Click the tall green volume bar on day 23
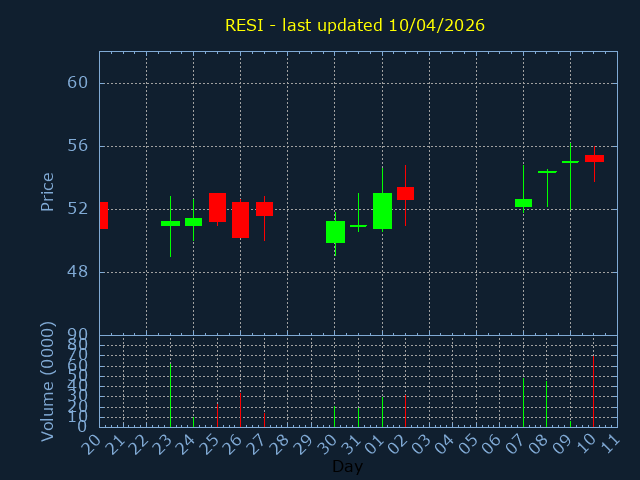The width and height of the screenshot is (640, 480). tap(170, 395)
